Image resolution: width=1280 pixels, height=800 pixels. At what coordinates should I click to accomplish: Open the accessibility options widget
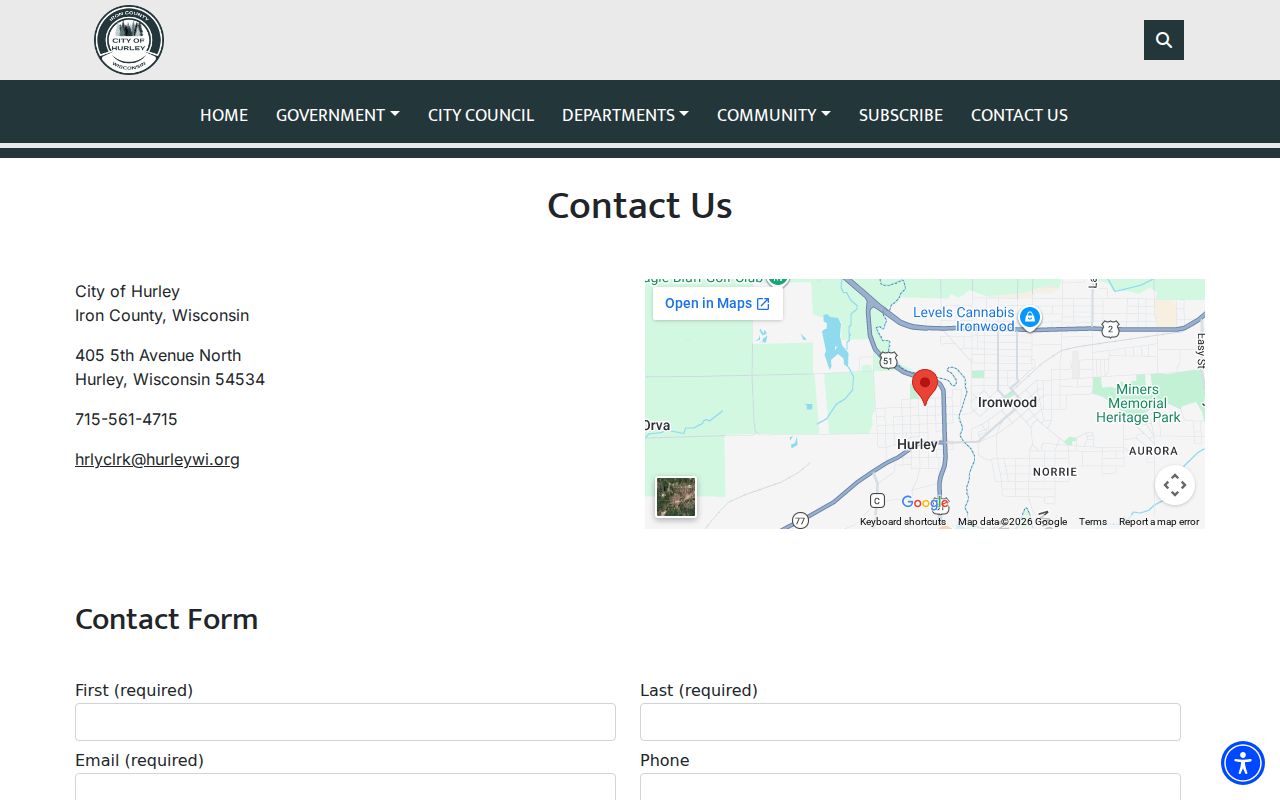tap(1243, 763)
